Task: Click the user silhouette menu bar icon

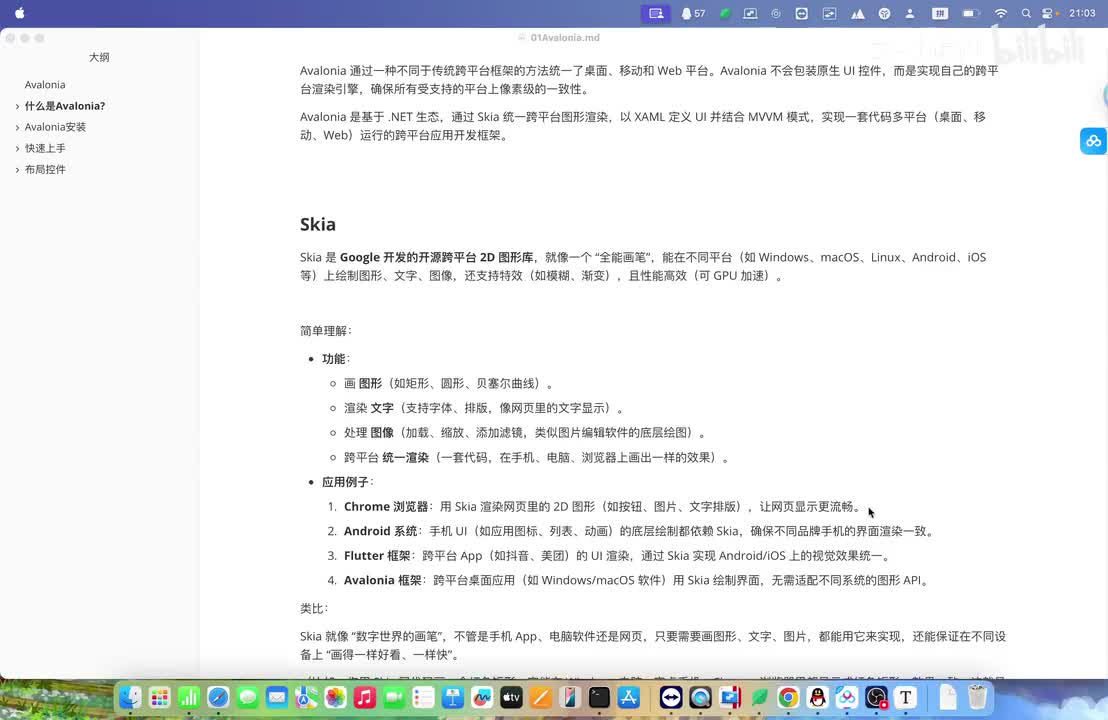Action: click(x=910, y=13)
